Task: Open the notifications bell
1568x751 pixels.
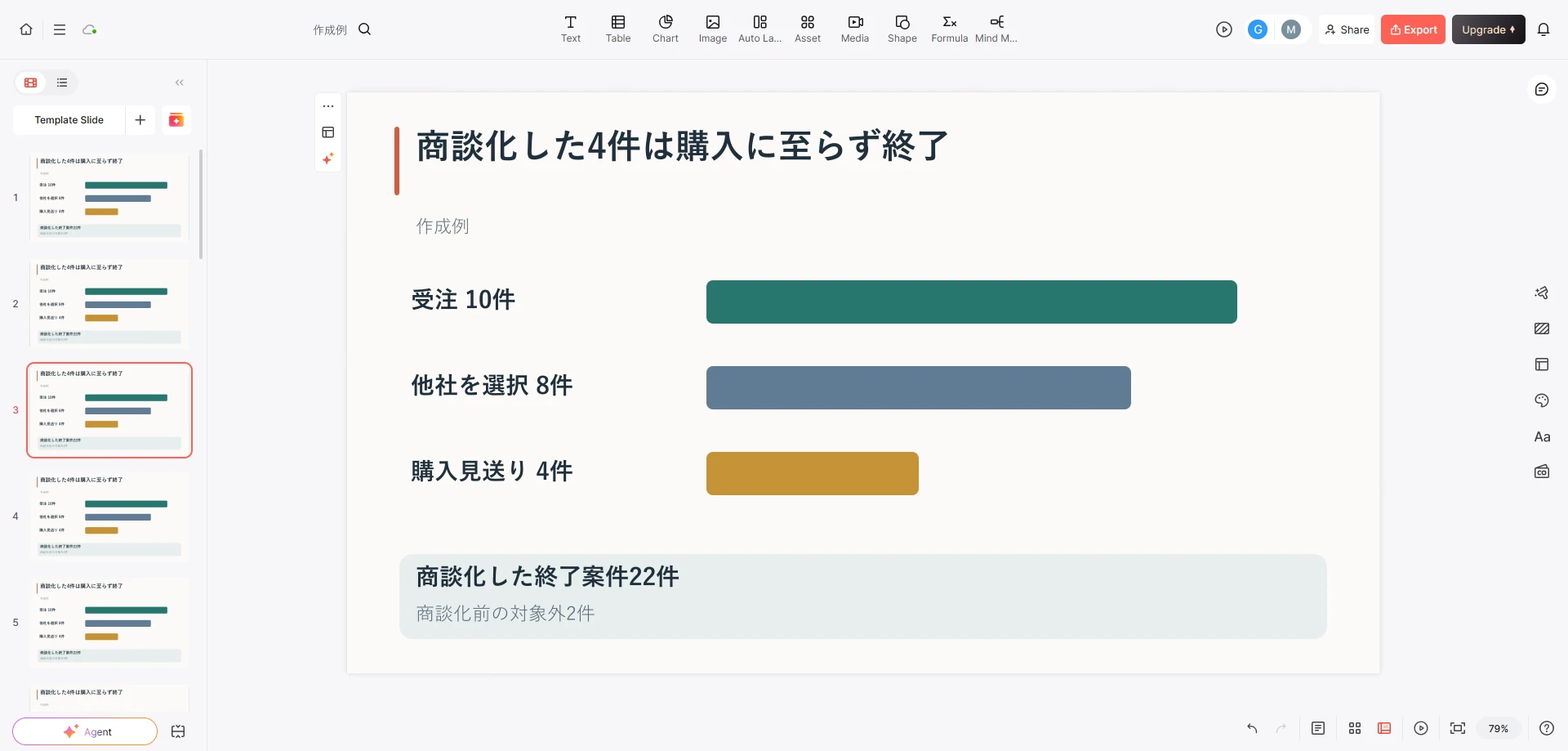Action: pos(1543,29)
